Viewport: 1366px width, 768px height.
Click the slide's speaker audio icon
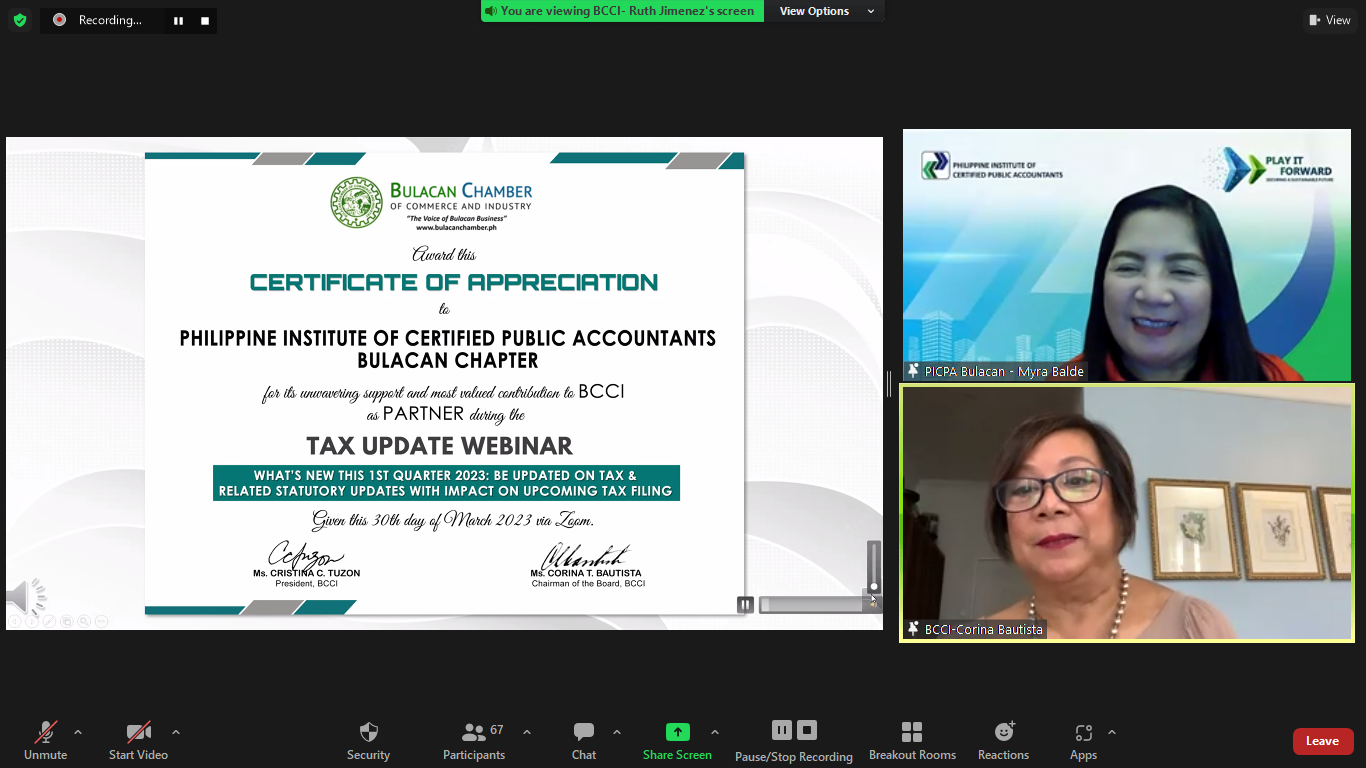(26, 597)
